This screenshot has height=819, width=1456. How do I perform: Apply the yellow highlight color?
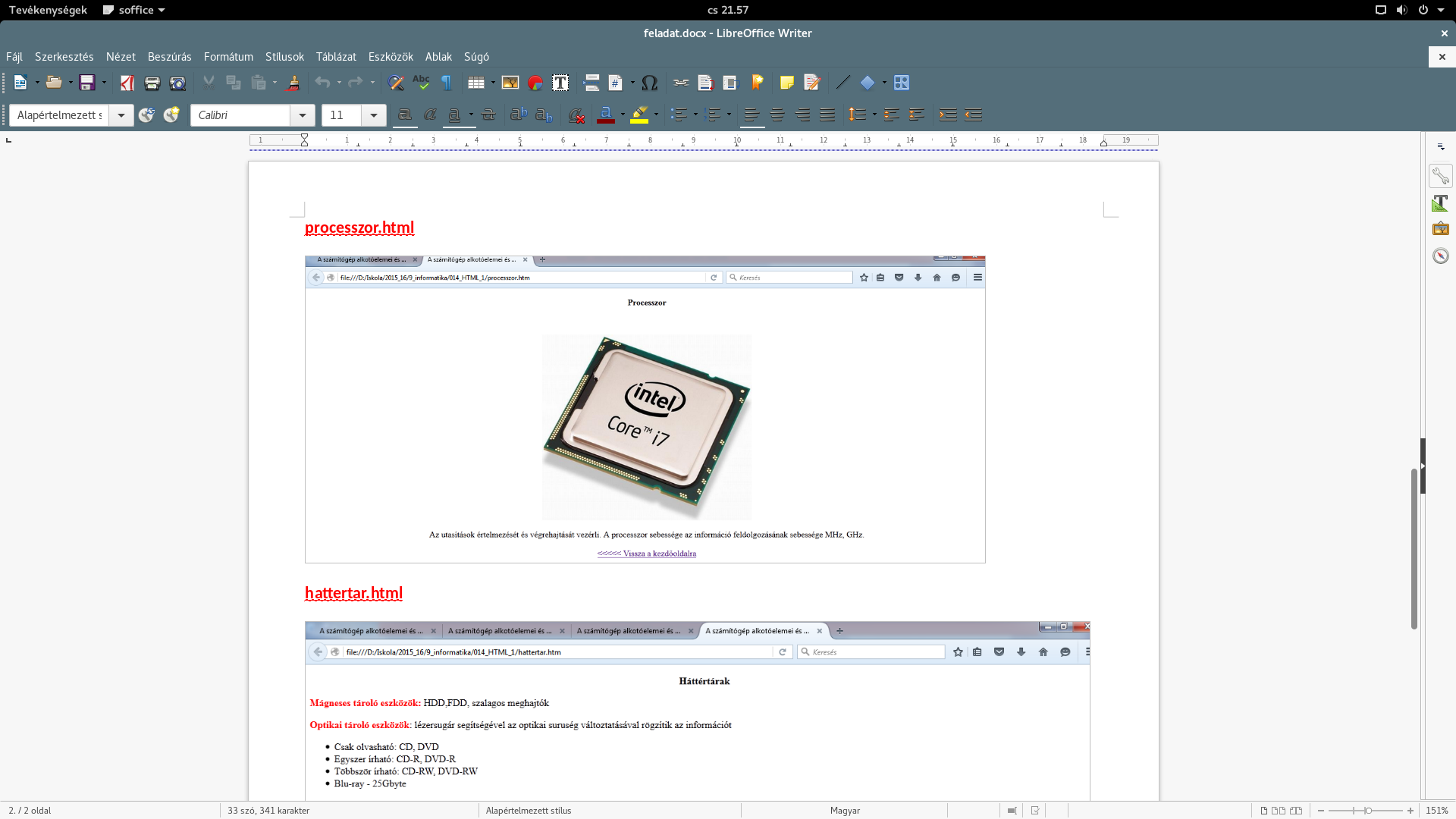[x=639, y=115]
